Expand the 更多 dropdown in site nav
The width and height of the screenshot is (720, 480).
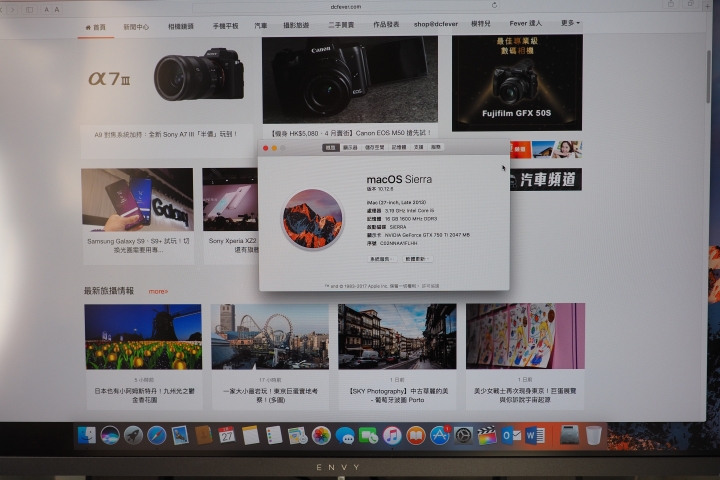tap(570, 23)
